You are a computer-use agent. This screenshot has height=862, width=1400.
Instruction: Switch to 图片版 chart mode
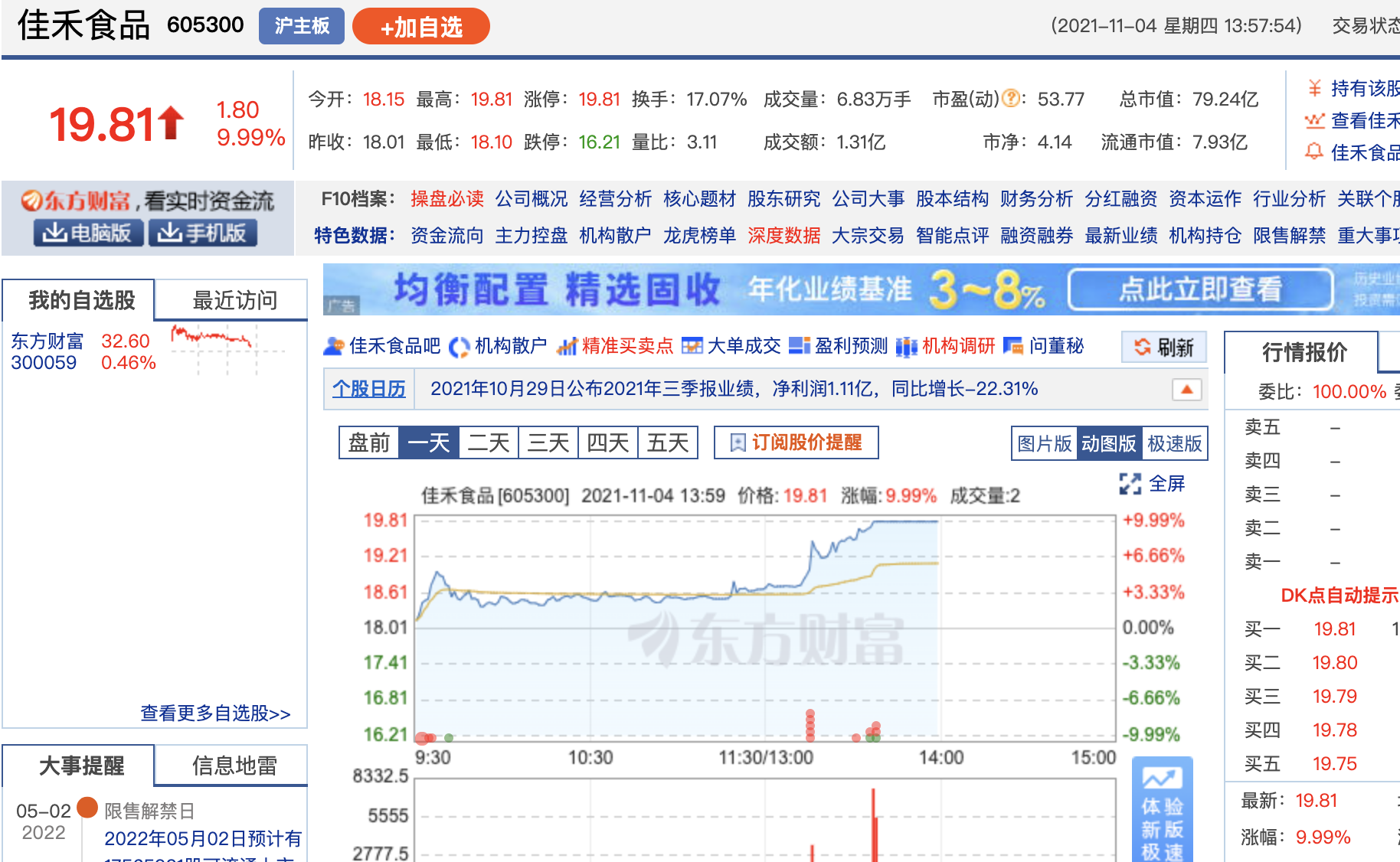coord(1045,443)
